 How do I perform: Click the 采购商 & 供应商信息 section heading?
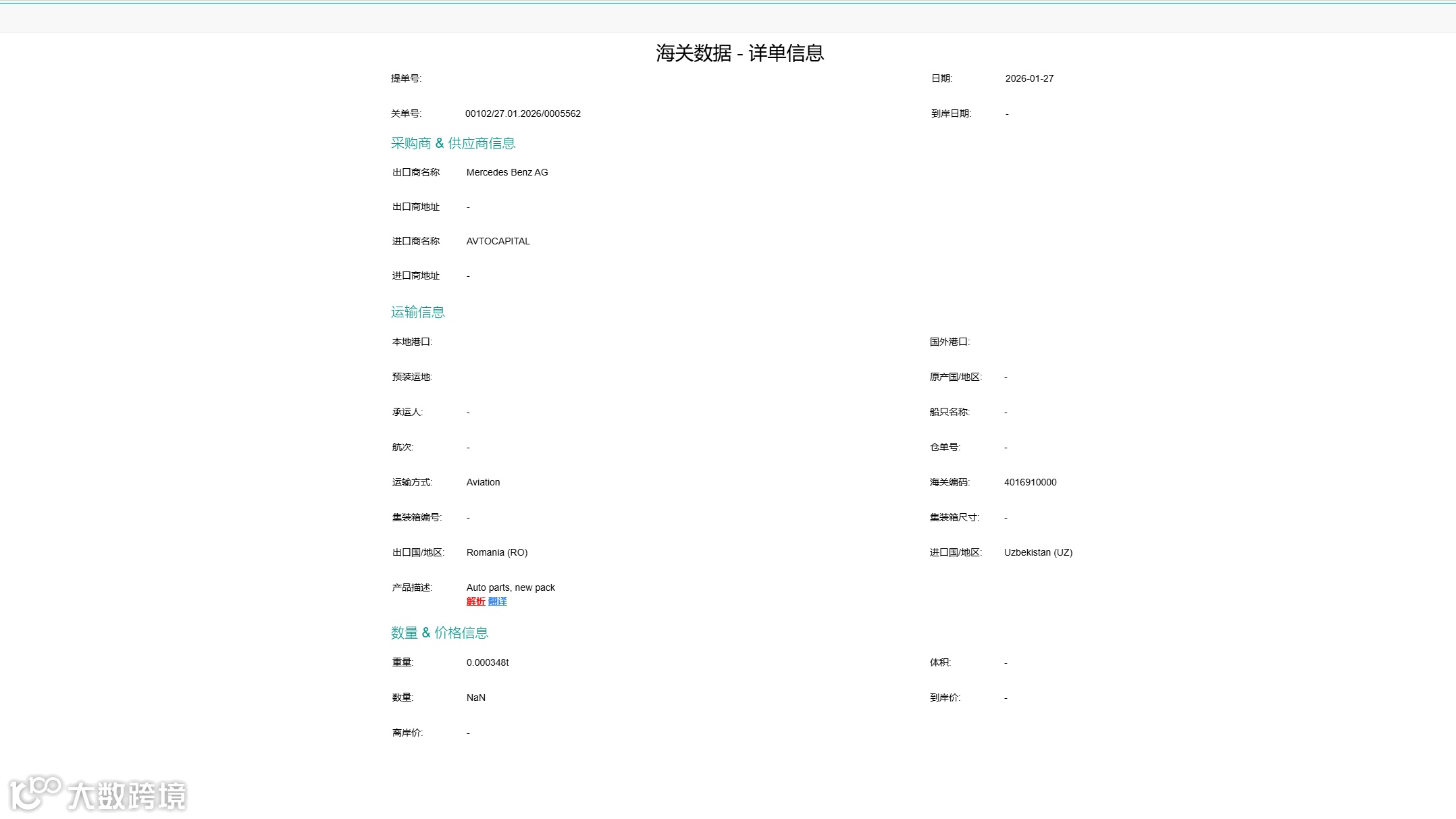[452, 143]
